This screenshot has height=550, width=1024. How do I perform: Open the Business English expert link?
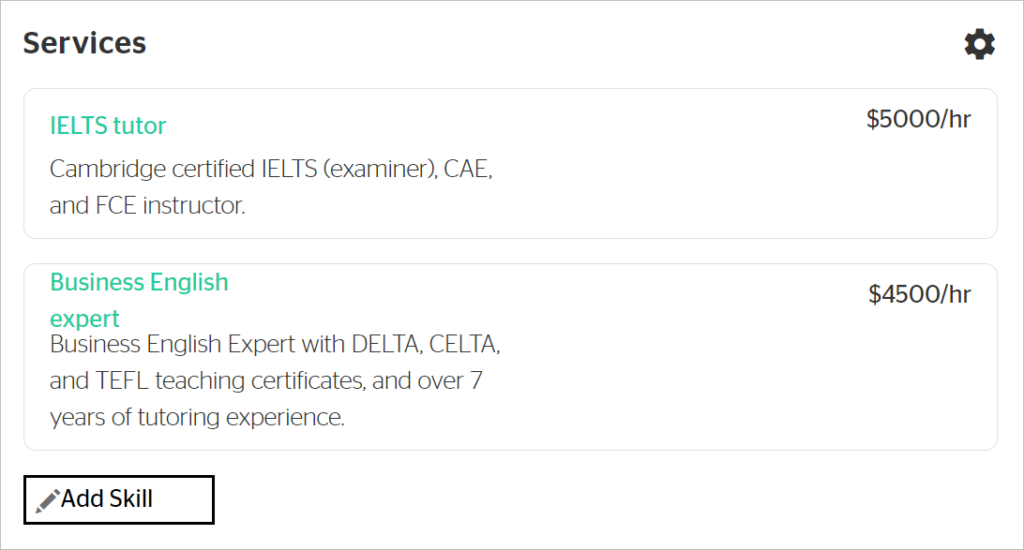[x=139, y=300]
